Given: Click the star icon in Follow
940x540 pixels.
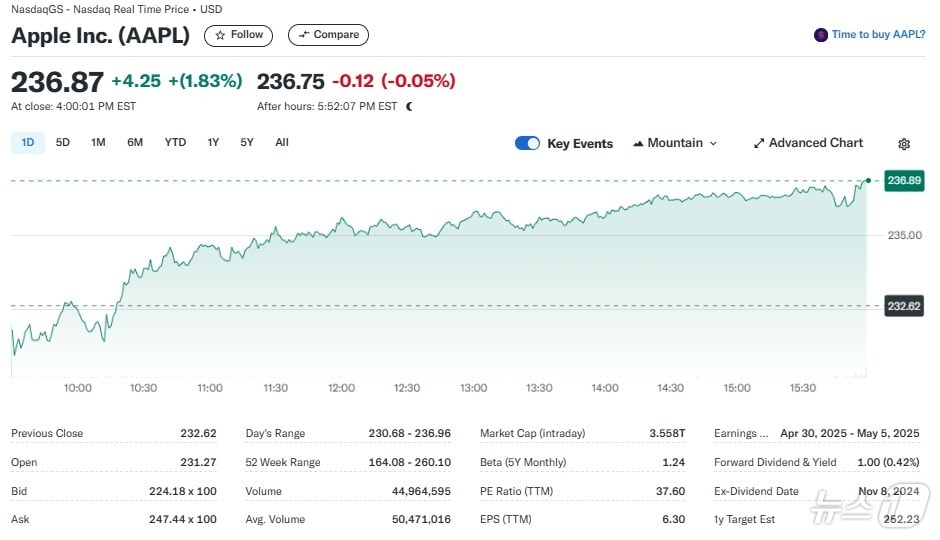Looking at the screenshot, I should pos(220,35).
